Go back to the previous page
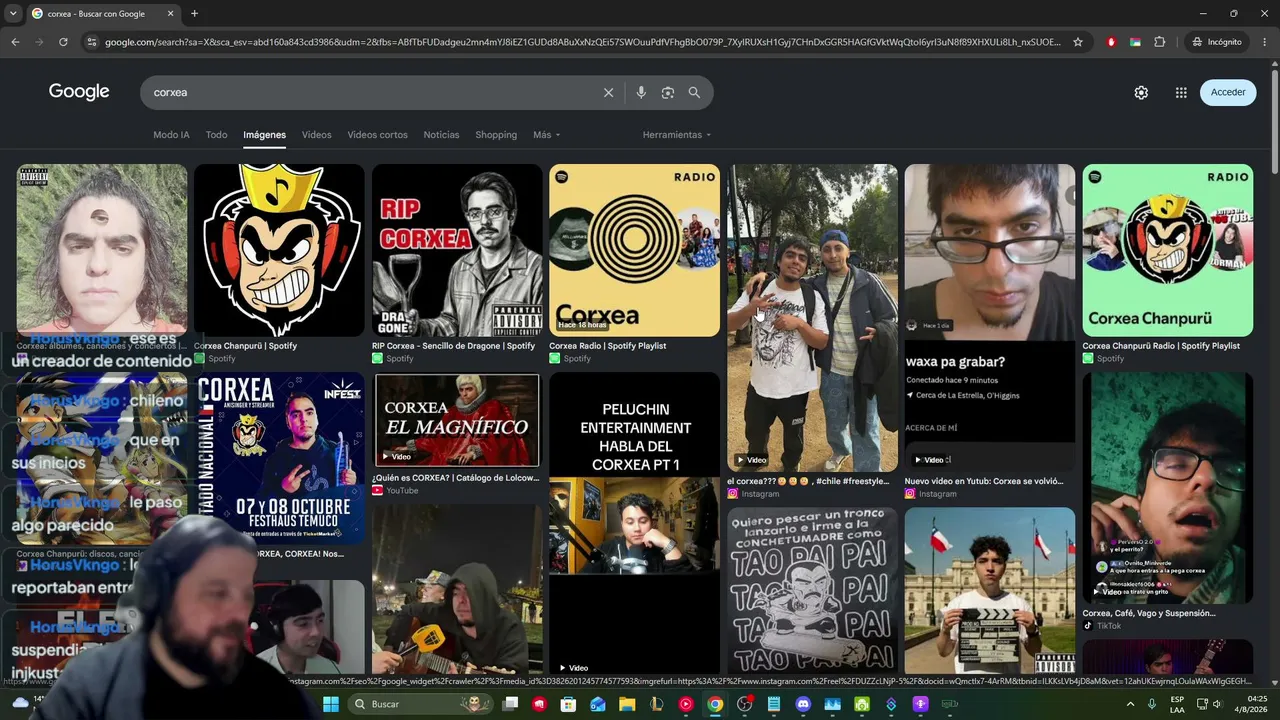The width and height of the screenshot is (1280, 720). pyautogui.click(x=15, y=42)
